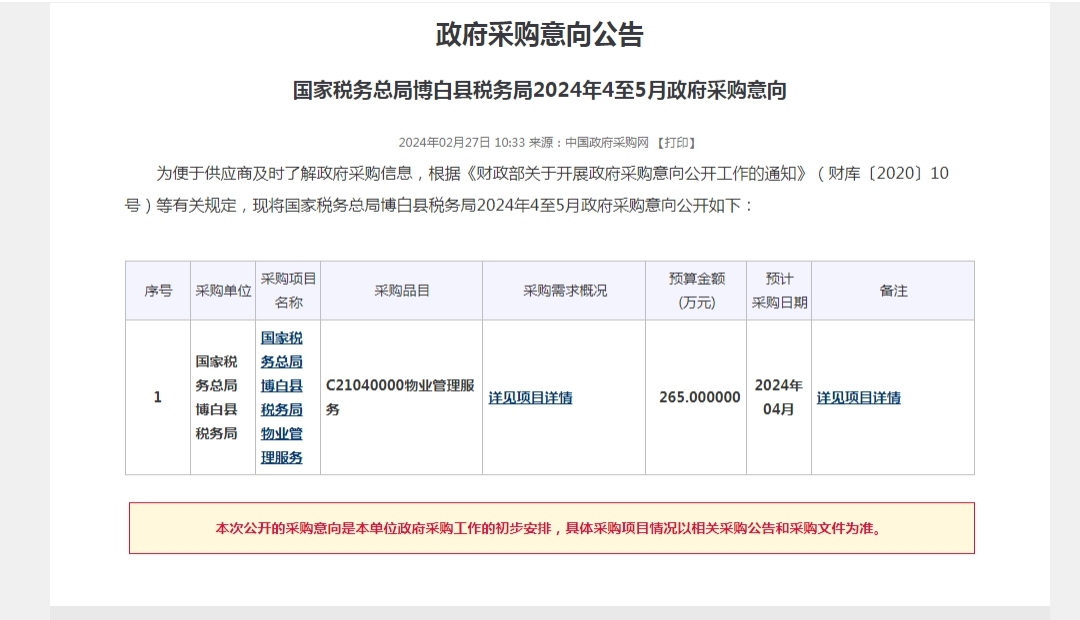
Task: Click the 预算金额(万元) column header
Action: tap(696, 291)
